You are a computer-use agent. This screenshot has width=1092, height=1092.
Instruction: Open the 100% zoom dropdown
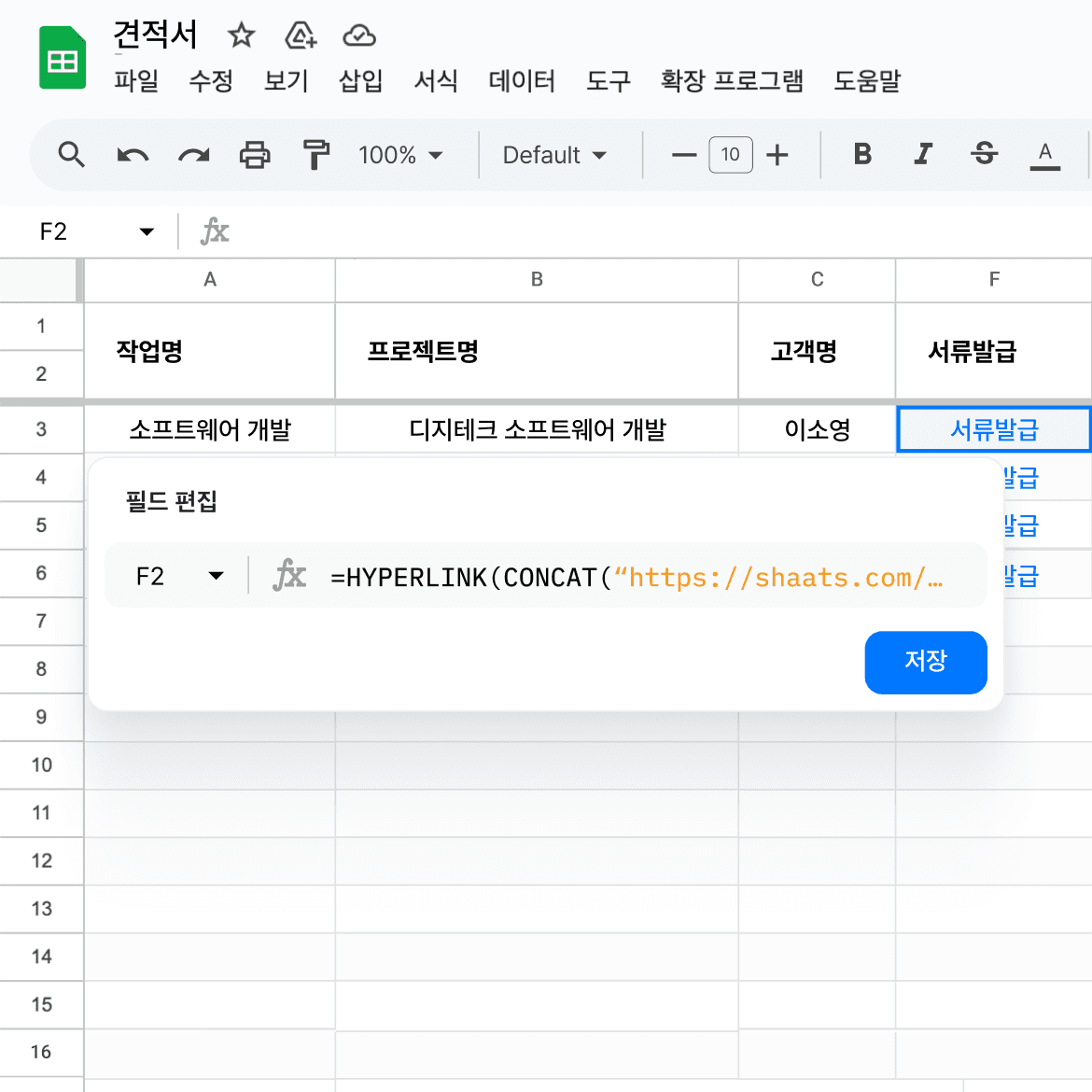[400, 155]
